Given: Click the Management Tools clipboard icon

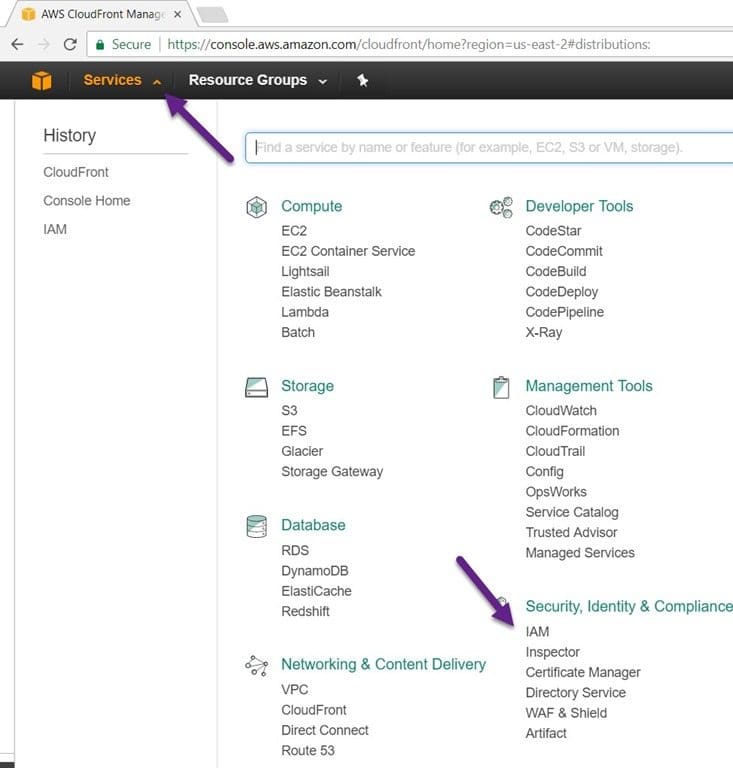Looking at the screenshot, I should point(501,387).
